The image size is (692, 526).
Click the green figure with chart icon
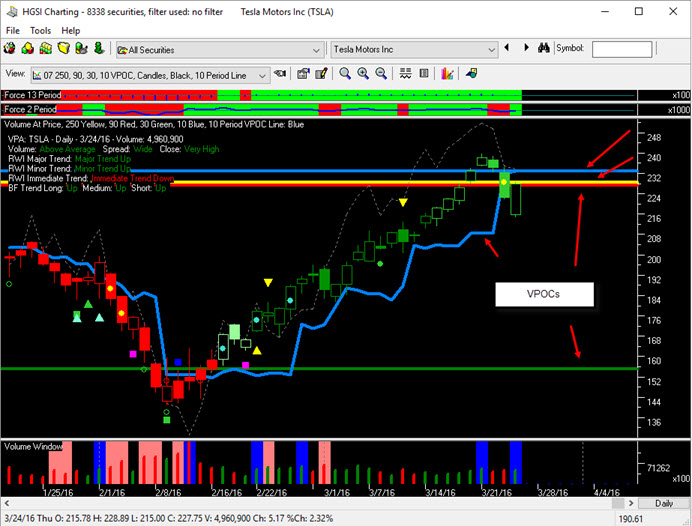[81, 49]
